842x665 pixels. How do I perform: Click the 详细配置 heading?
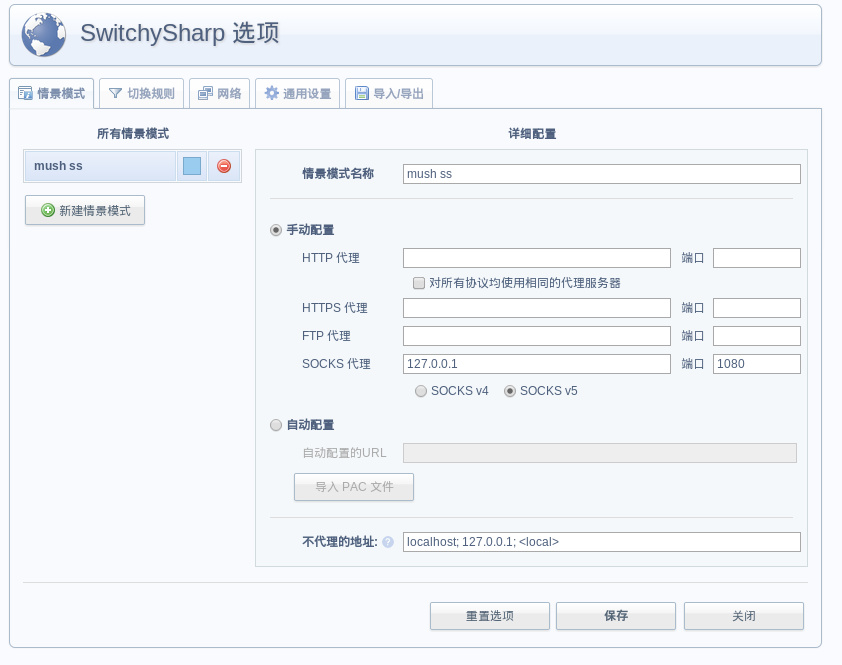(x=532, y=134)
